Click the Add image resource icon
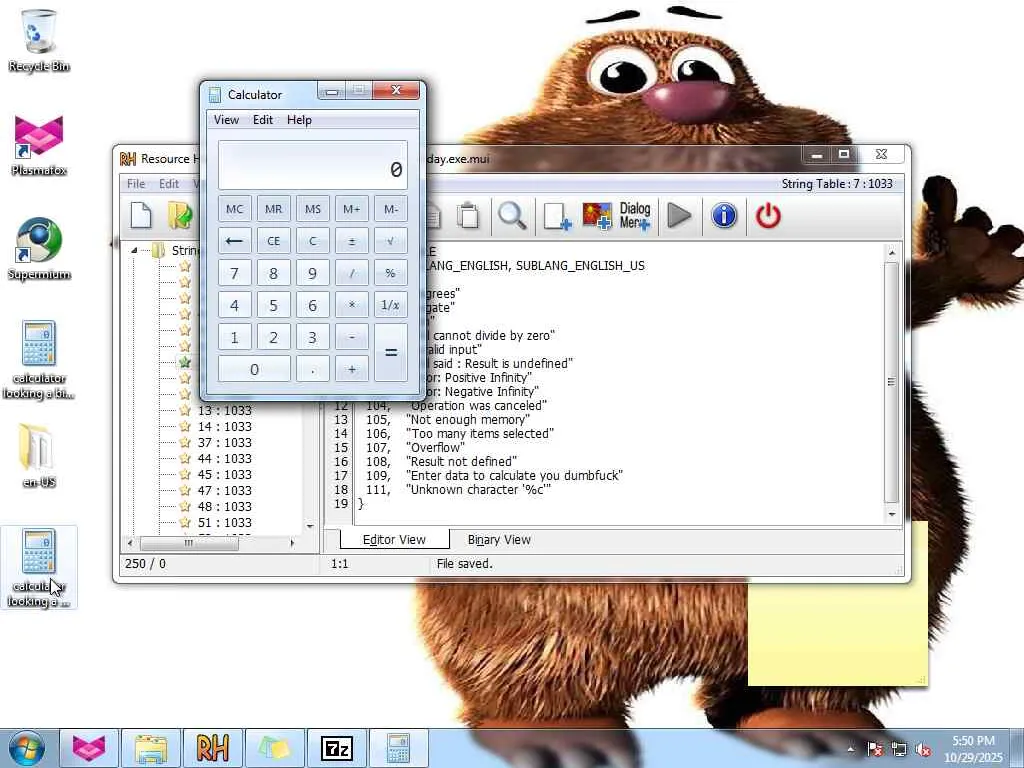 pos(597,216)
